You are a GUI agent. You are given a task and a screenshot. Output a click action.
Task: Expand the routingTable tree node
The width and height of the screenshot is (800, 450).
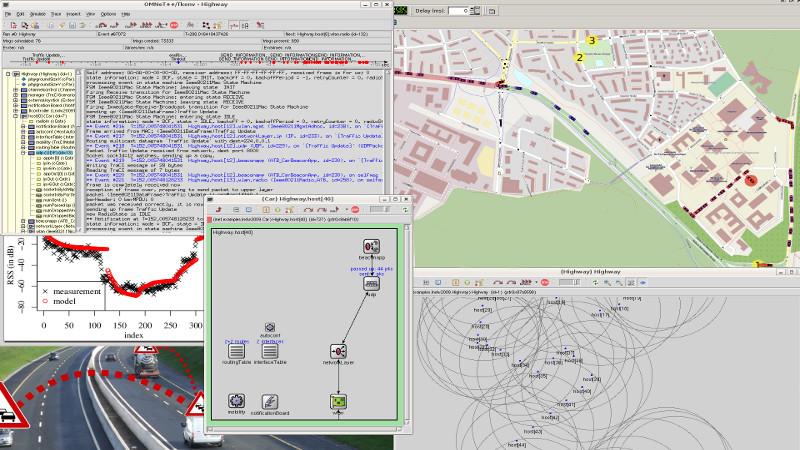point(23,147)
